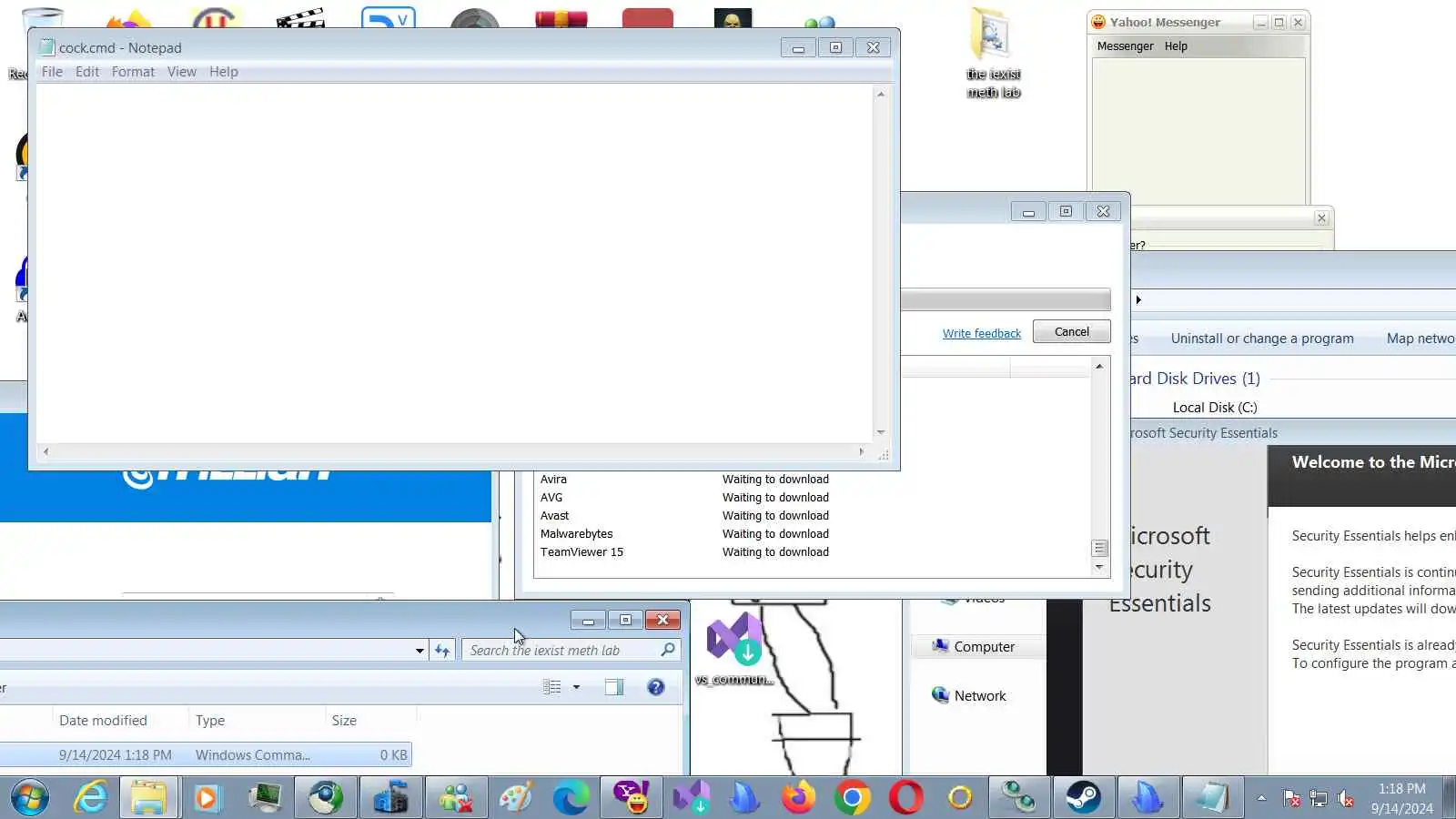The height and width of the screenshot is (819, 1456).
Task: Open MS Paint palette icon in taskbar
Action: click(515, 798)
